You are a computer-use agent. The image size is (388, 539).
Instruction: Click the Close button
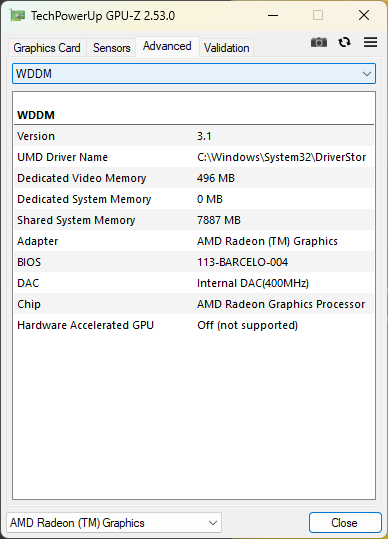(345, 523)
